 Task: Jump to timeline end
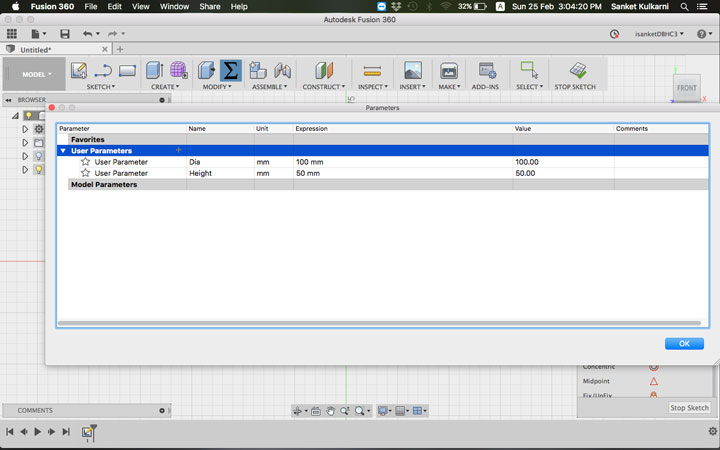point(66,432)
